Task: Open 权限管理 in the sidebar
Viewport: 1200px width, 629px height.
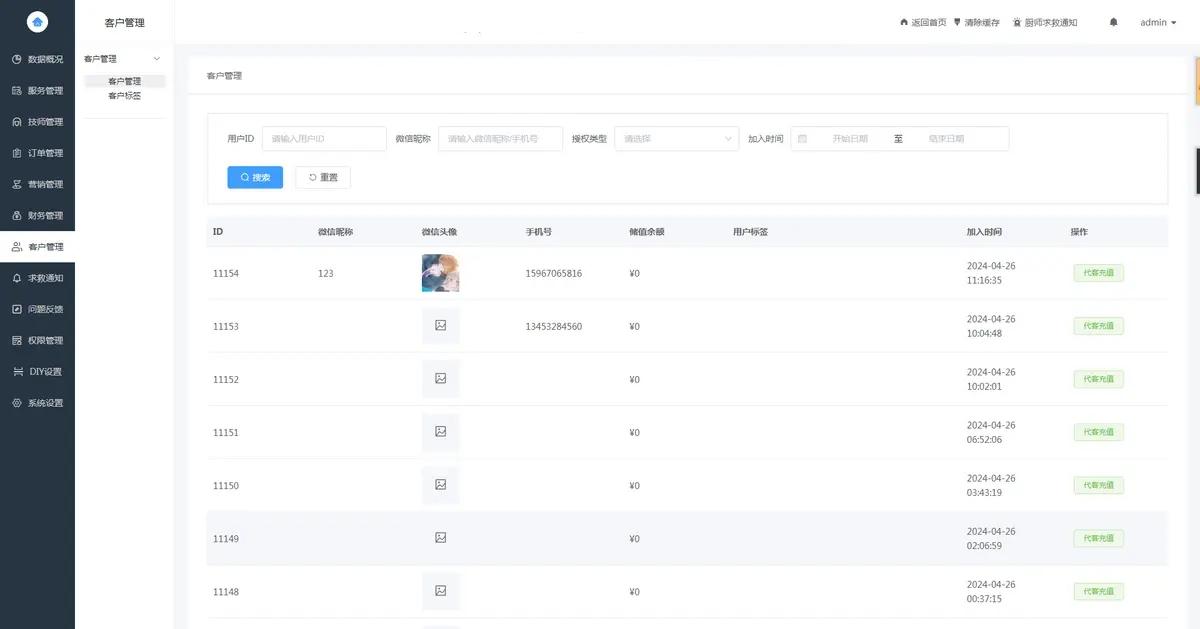Action: (x=37, y=340)
